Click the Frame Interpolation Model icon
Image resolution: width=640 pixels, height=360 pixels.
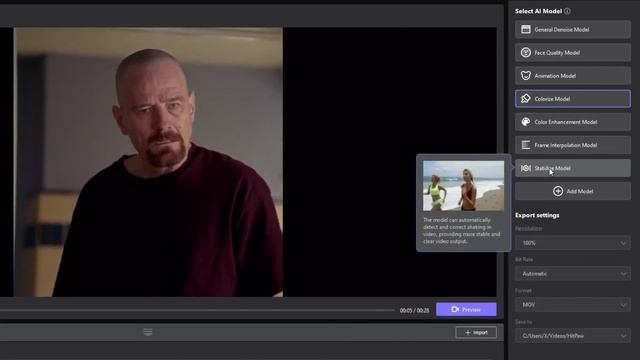point(526,145)
